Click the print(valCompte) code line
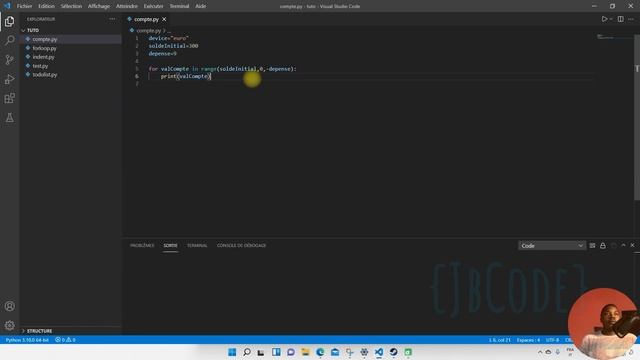 [185, 76]
